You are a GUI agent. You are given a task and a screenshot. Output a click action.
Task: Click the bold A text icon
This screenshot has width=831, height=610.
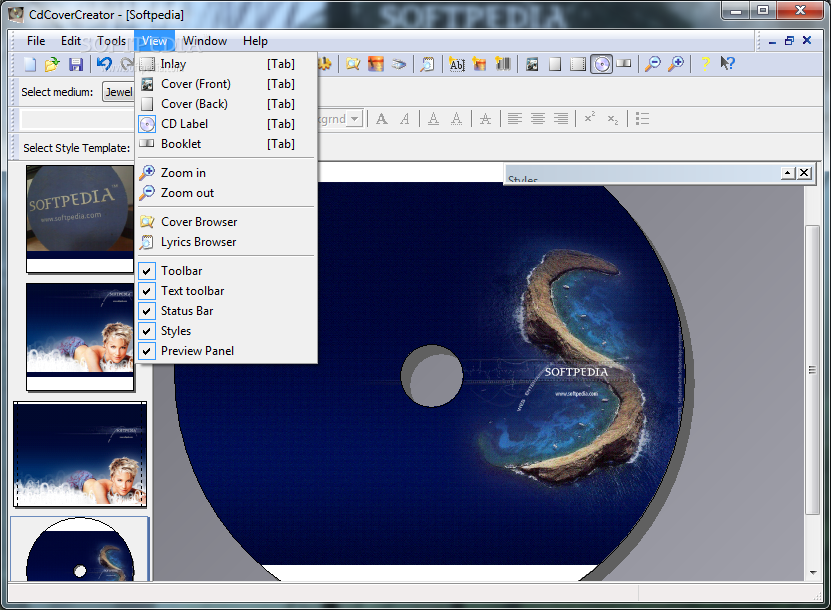pos(382,119)
